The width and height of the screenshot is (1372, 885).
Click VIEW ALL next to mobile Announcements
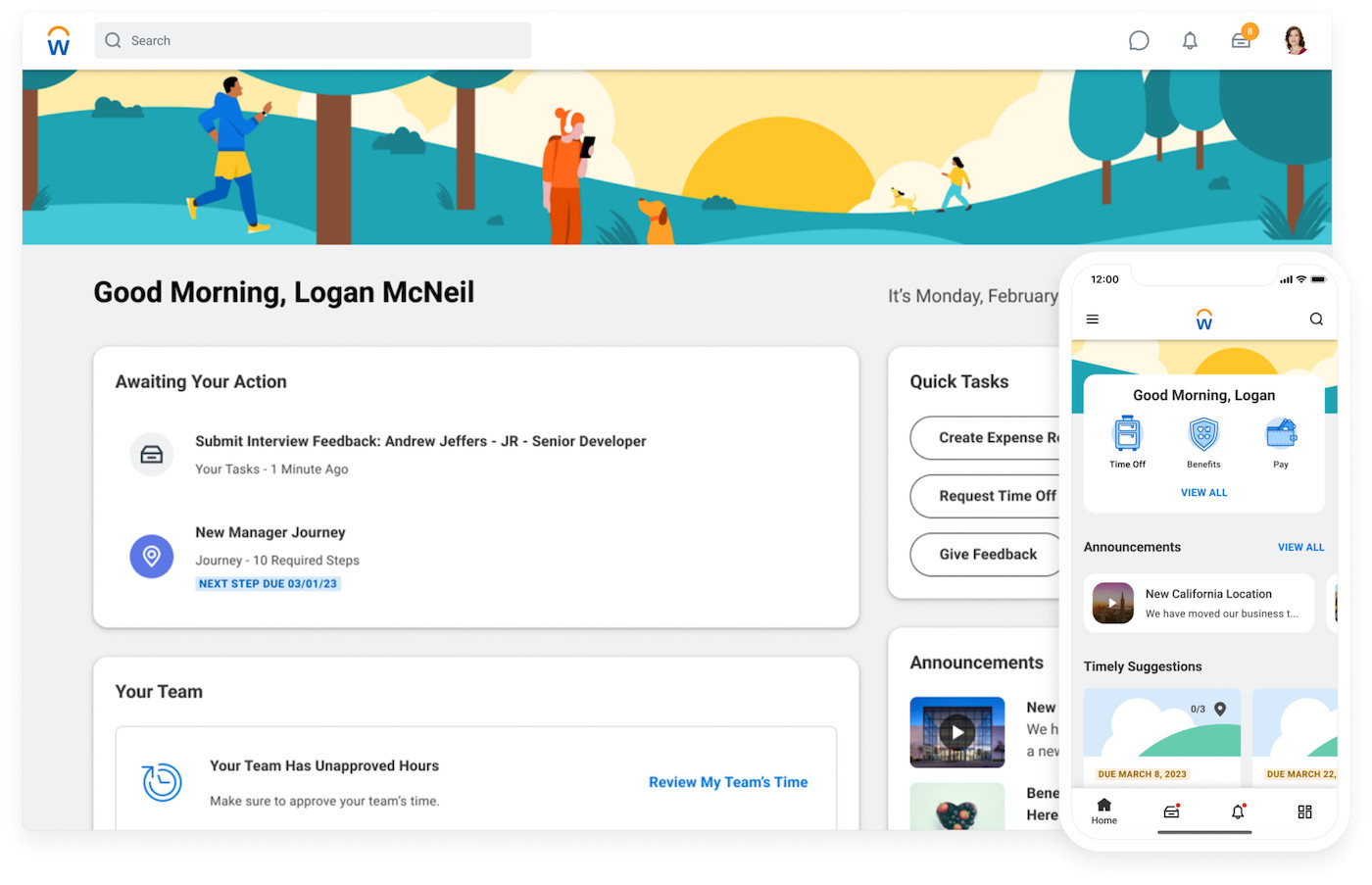click(1300, 547)
